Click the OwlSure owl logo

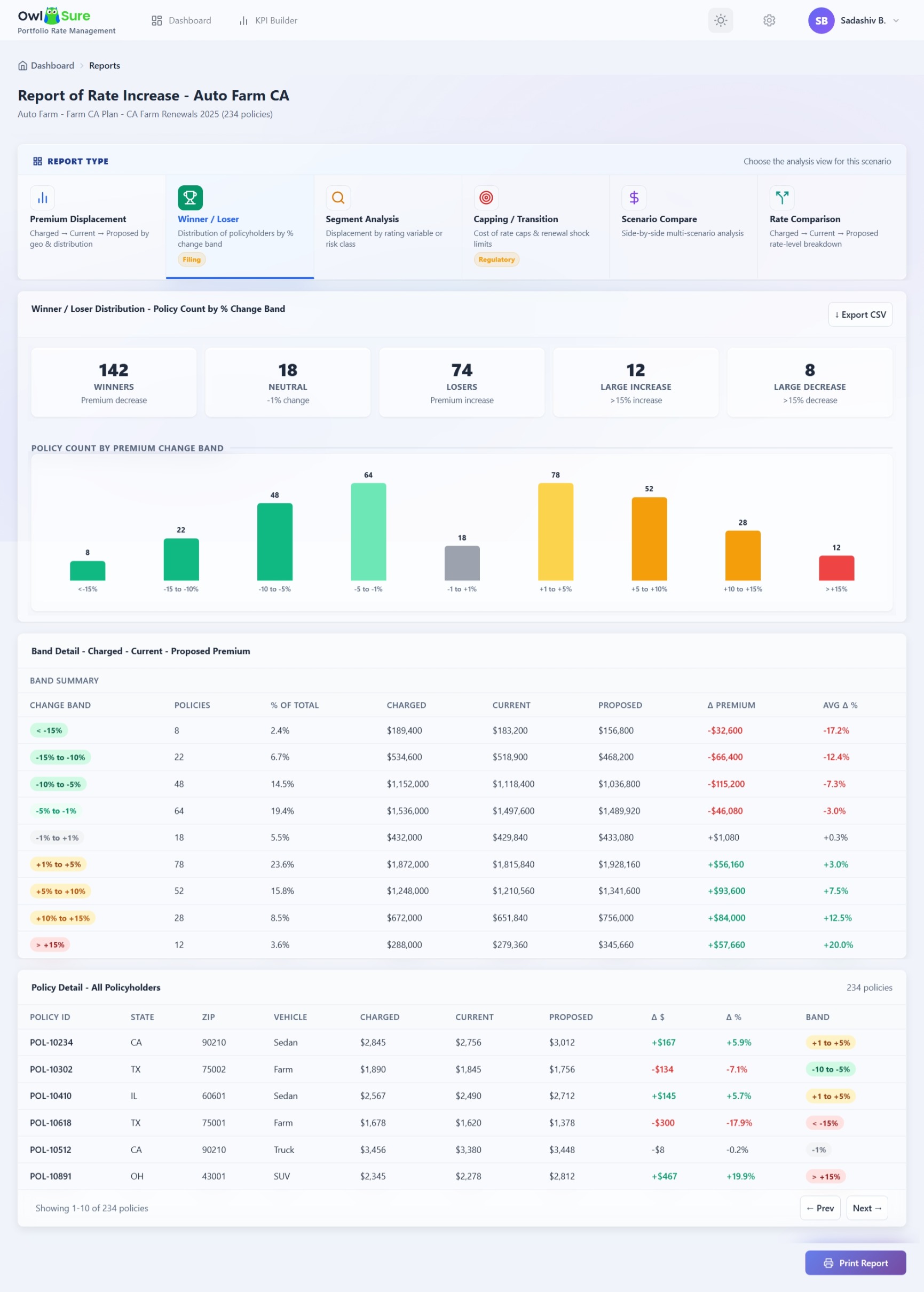[52, 15]
